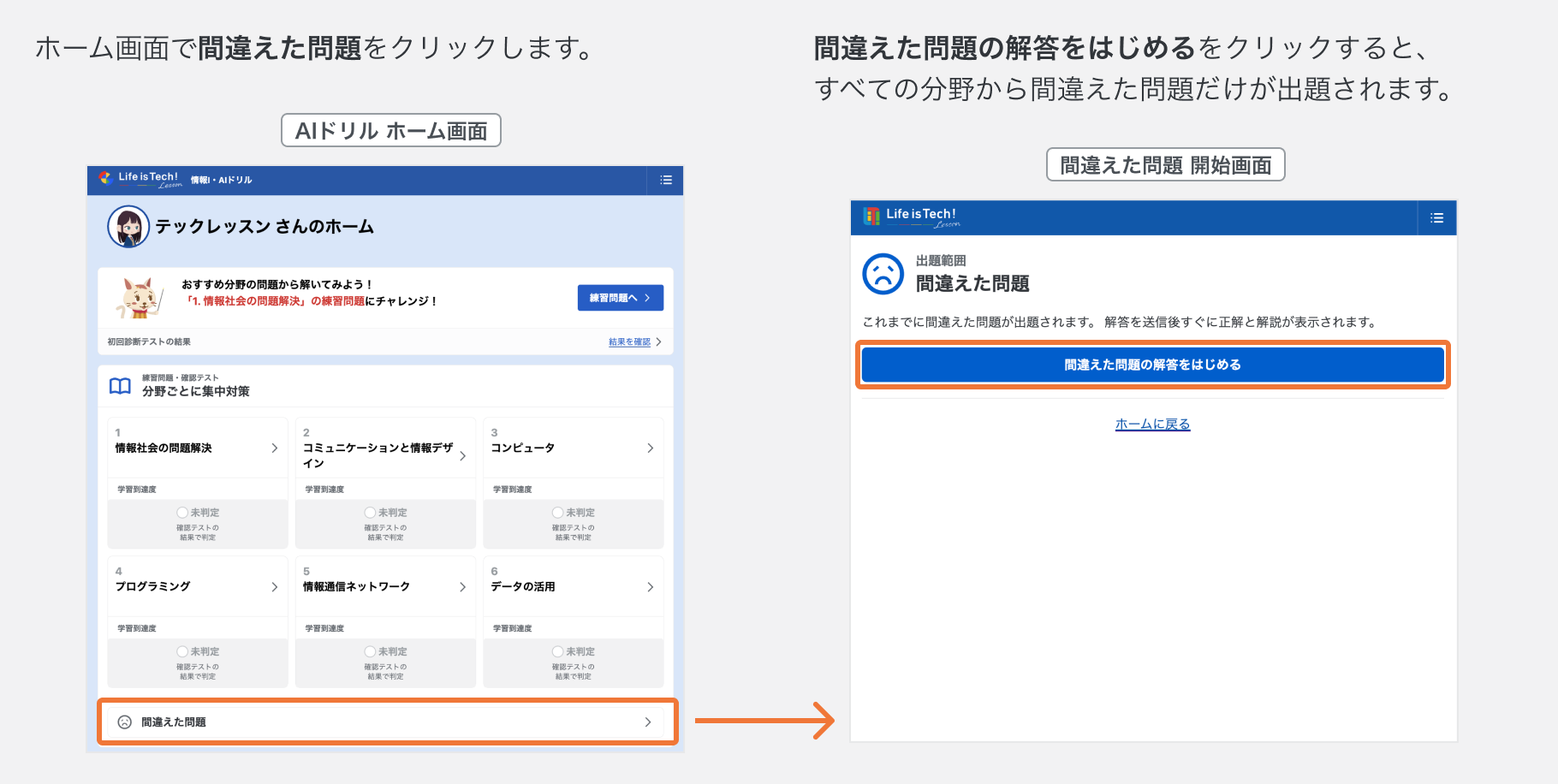1558x784 pixels.
Task: Click the 間違えた問題 heading on start screen
Action: pyautogui.click(x=972, y=283)
